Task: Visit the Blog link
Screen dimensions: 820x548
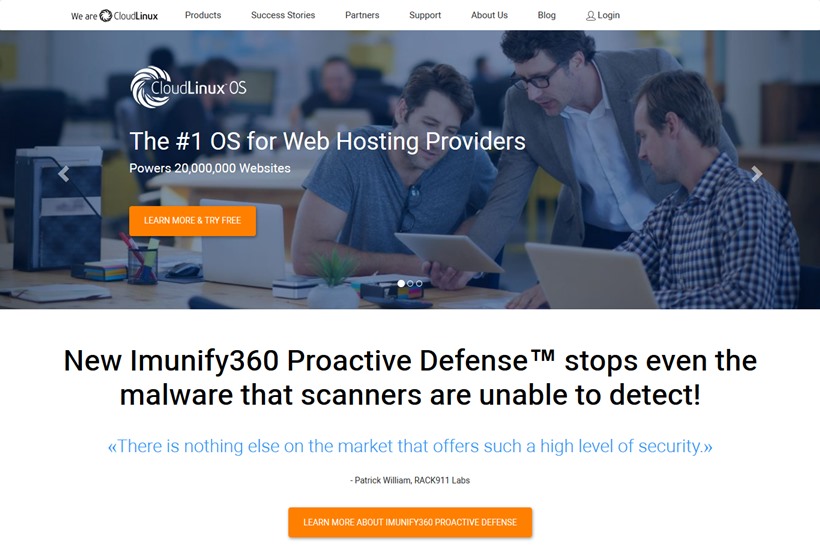Action: click(x=546, y=15)
